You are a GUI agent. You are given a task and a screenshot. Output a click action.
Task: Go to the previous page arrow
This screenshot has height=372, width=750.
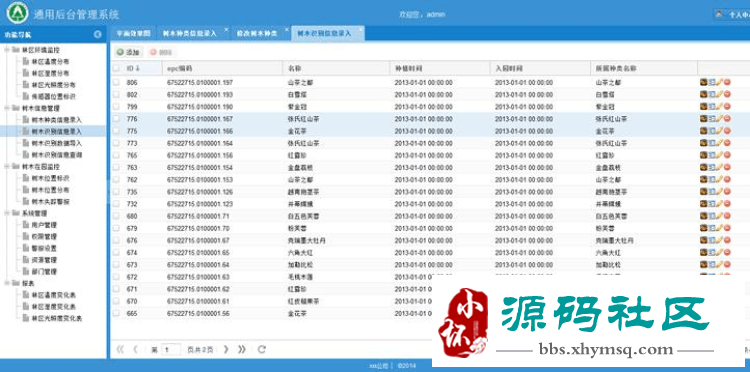point(135,350)
